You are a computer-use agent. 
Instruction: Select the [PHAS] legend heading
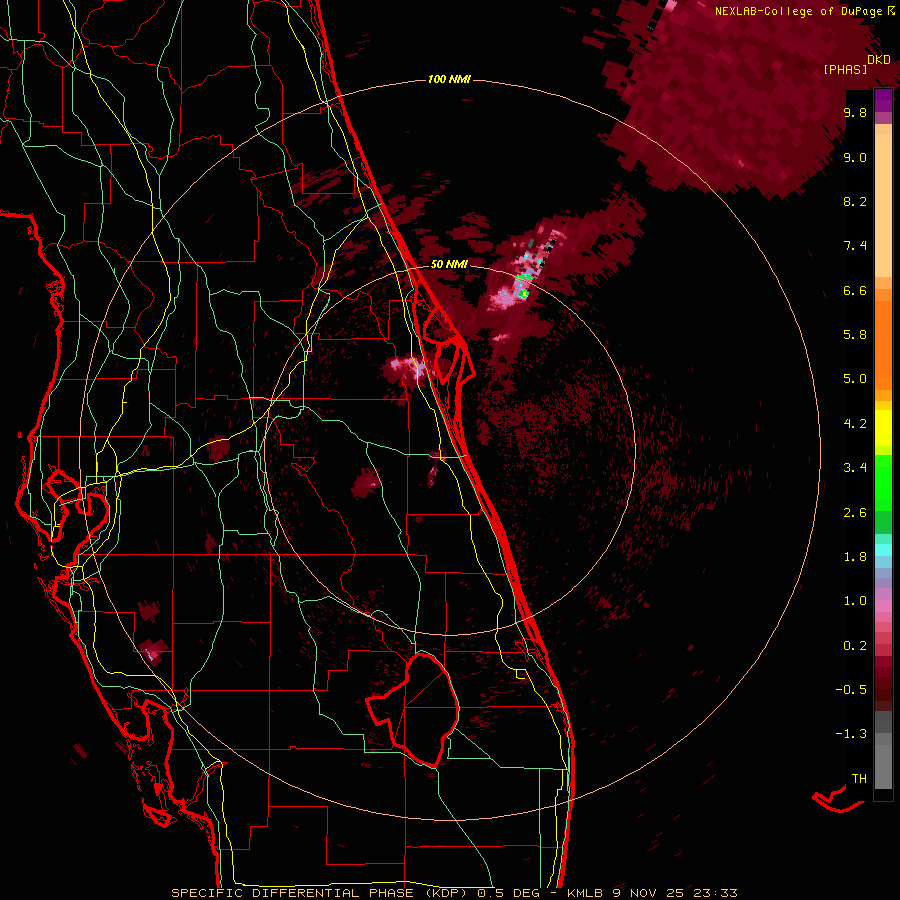click(845, 69)
